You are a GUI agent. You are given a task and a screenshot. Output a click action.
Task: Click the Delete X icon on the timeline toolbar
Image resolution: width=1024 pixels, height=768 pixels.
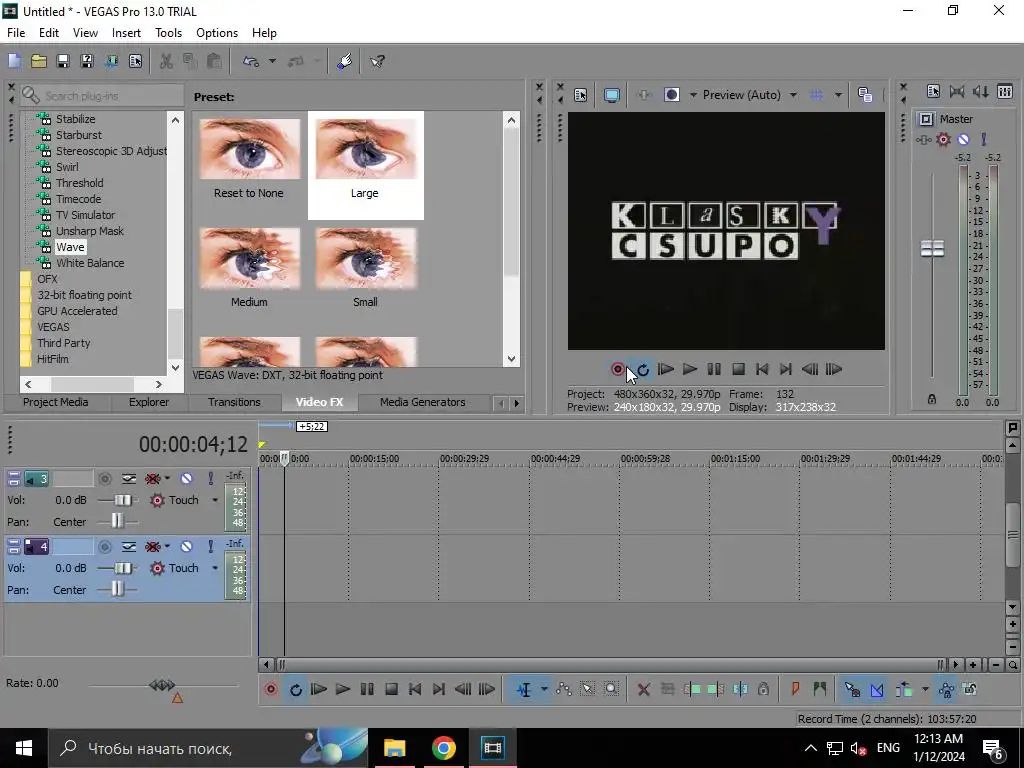coord(643,689)
